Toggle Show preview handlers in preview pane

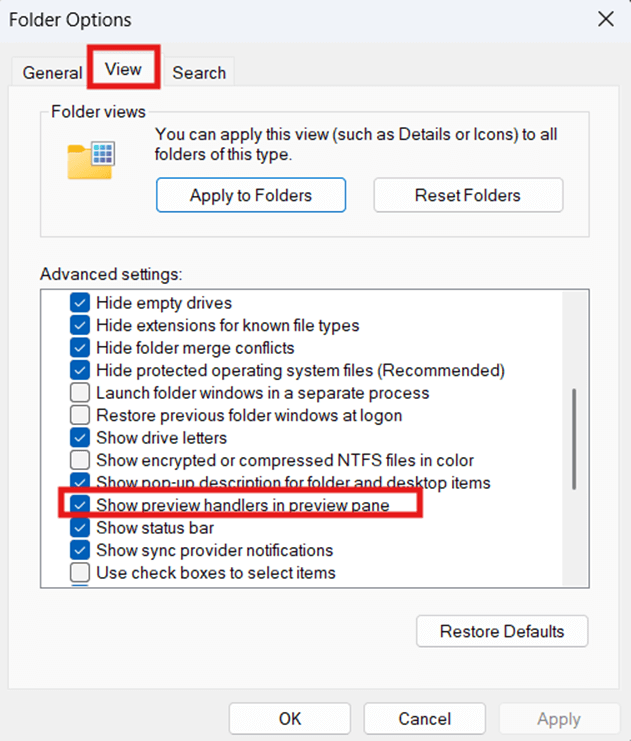click(x=80, y=505)
